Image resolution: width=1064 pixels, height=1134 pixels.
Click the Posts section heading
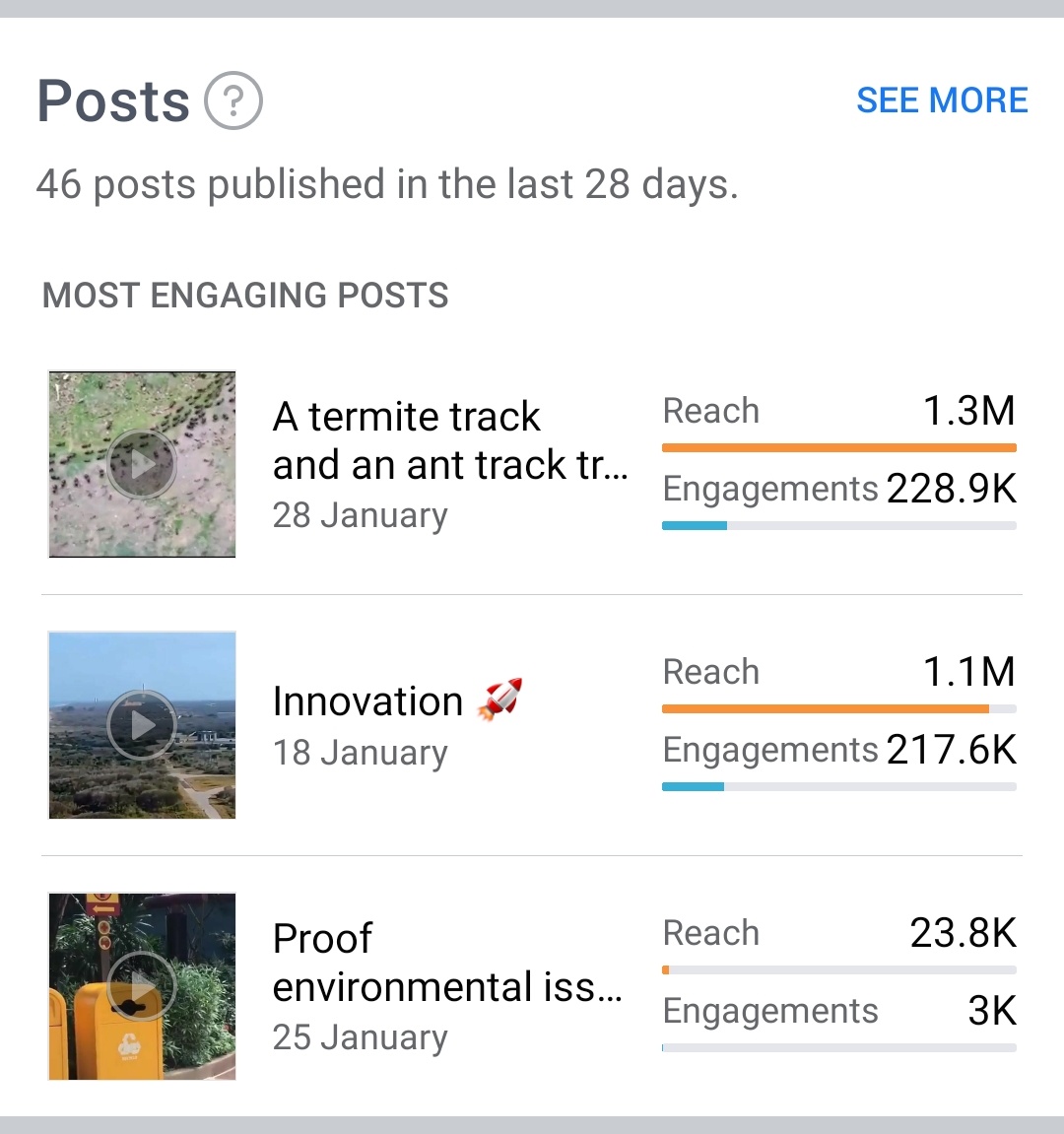click(113, 100)
